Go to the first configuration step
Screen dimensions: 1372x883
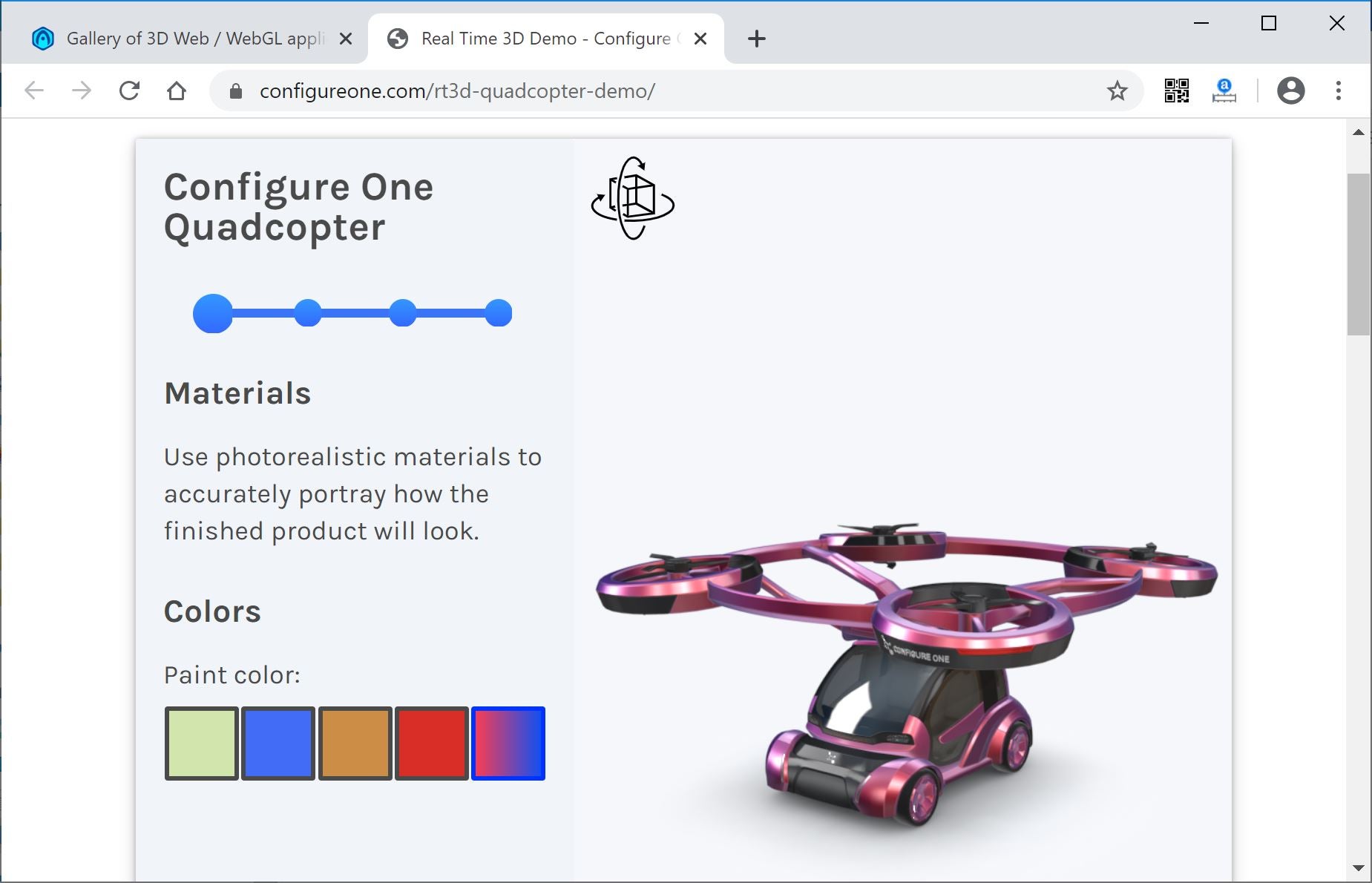point(213,313)
